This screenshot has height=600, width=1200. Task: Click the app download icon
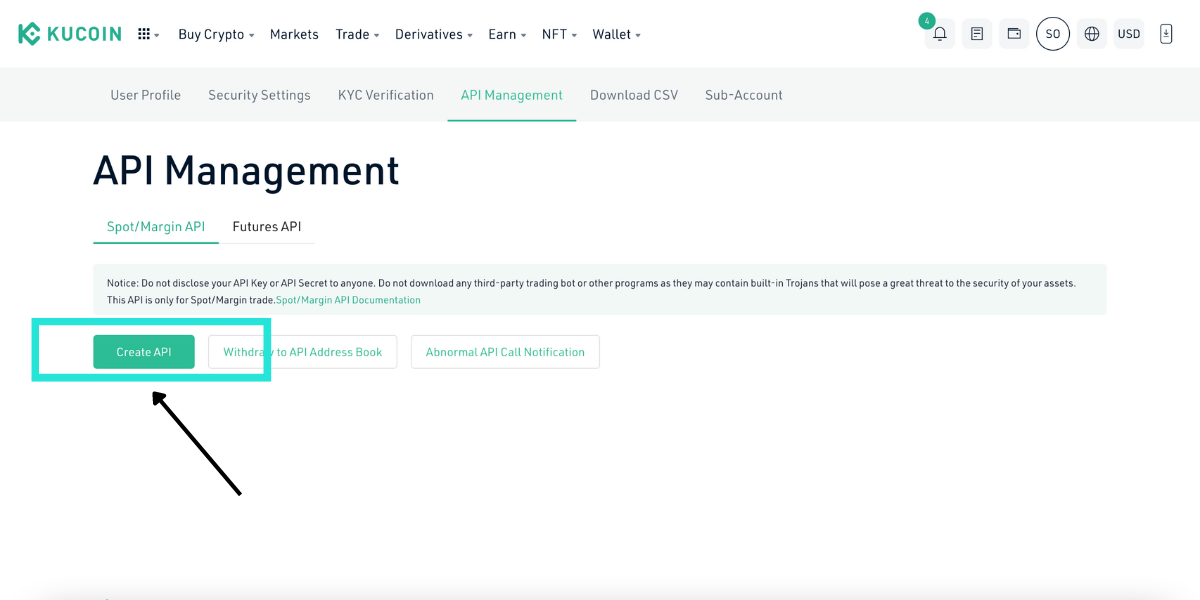click(1166, 34)
